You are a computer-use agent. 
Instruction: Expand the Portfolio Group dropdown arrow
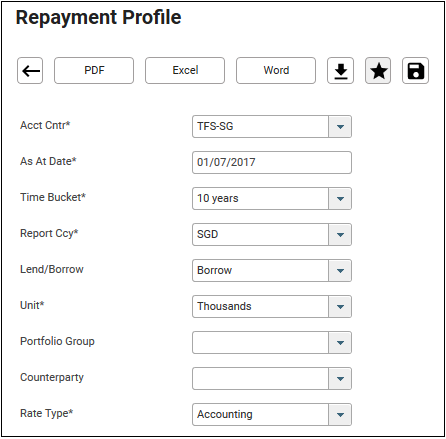point(340,343)
